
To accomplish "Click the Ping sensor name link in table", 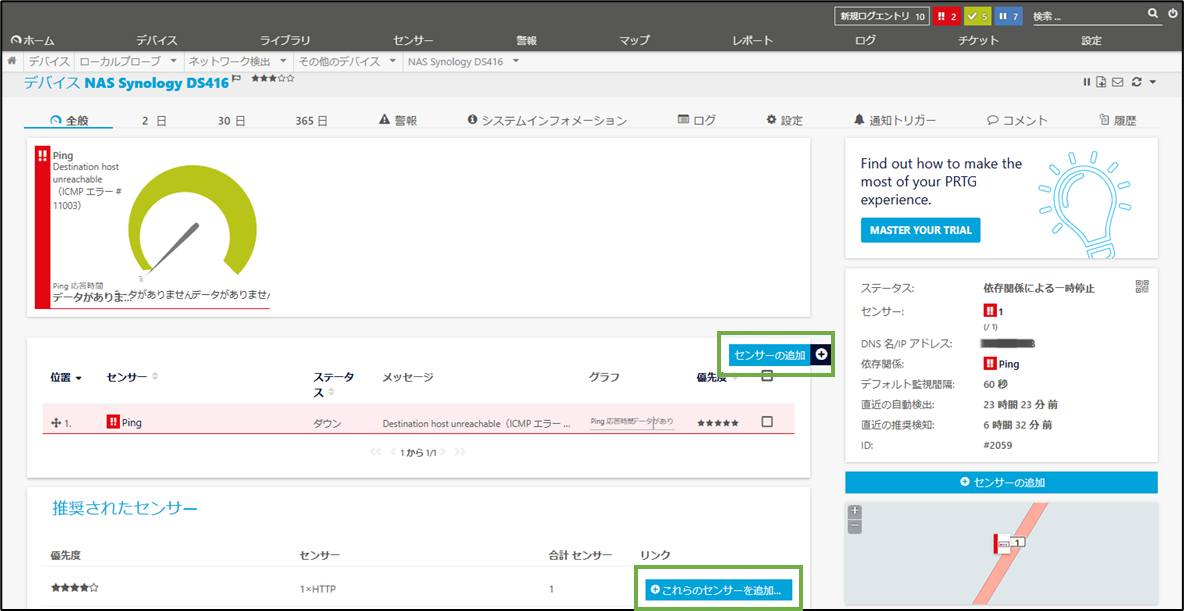I will [x=131, y=423].
